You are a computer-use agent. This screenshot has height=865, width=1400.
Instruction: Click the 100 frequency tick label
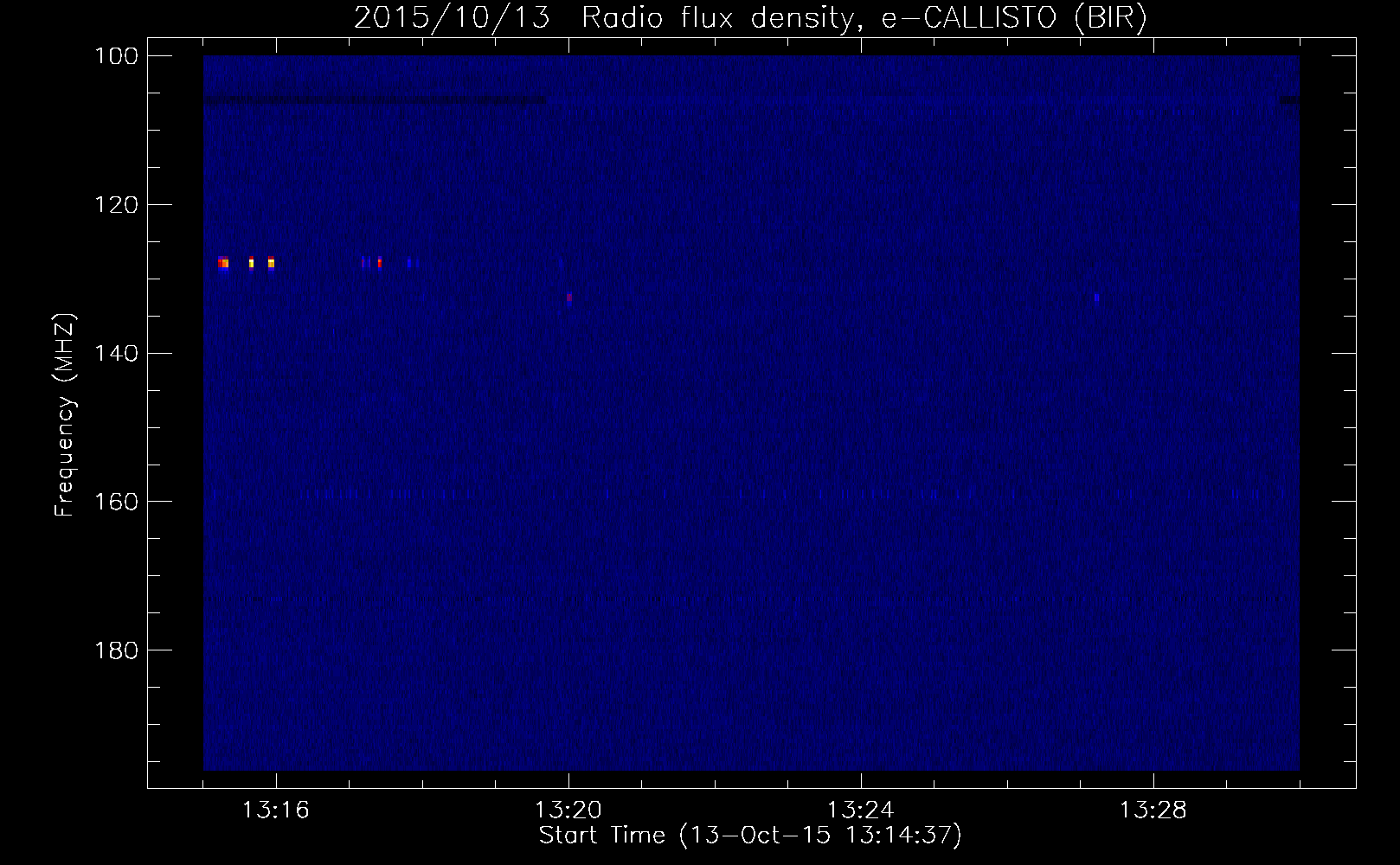coord(115,56)
